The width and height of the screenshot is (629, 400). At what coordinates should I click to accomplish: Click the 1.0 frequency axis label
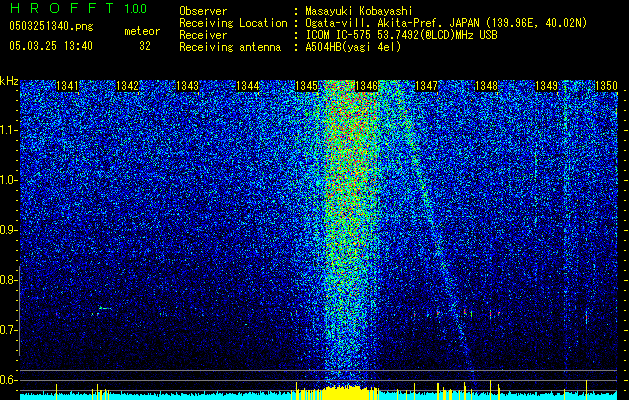[x=9, y=180]
